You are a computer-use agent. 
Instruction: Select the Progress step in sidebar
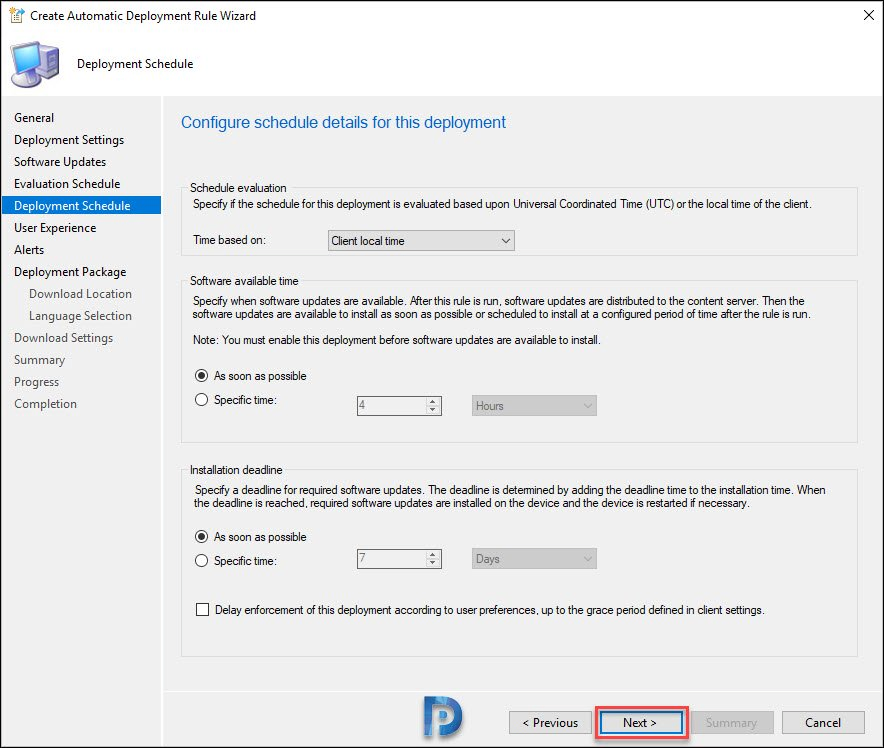pos(37,382)
